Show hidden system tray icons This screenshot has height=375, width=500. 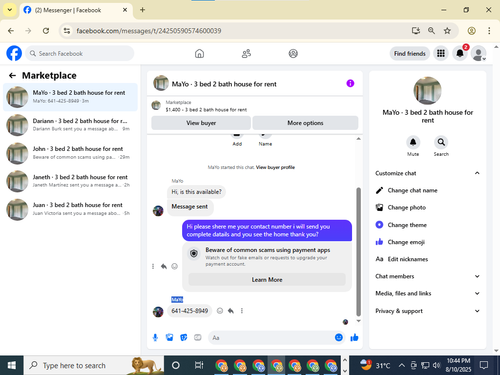pos(402,365)
